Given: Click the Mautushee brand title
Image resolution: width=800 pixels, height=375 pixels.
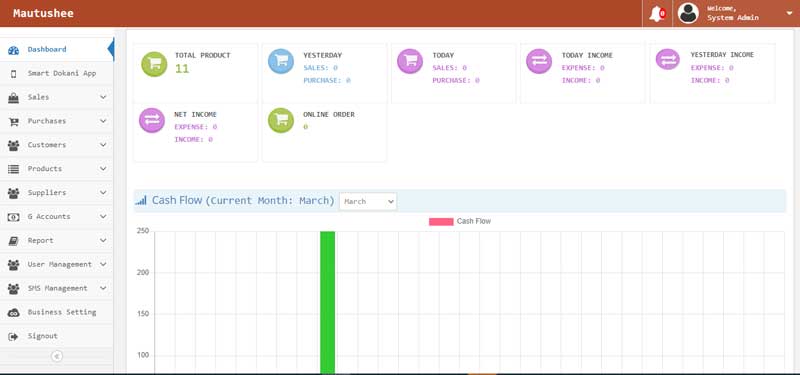Looking at the screenshot, I should 43,13.
